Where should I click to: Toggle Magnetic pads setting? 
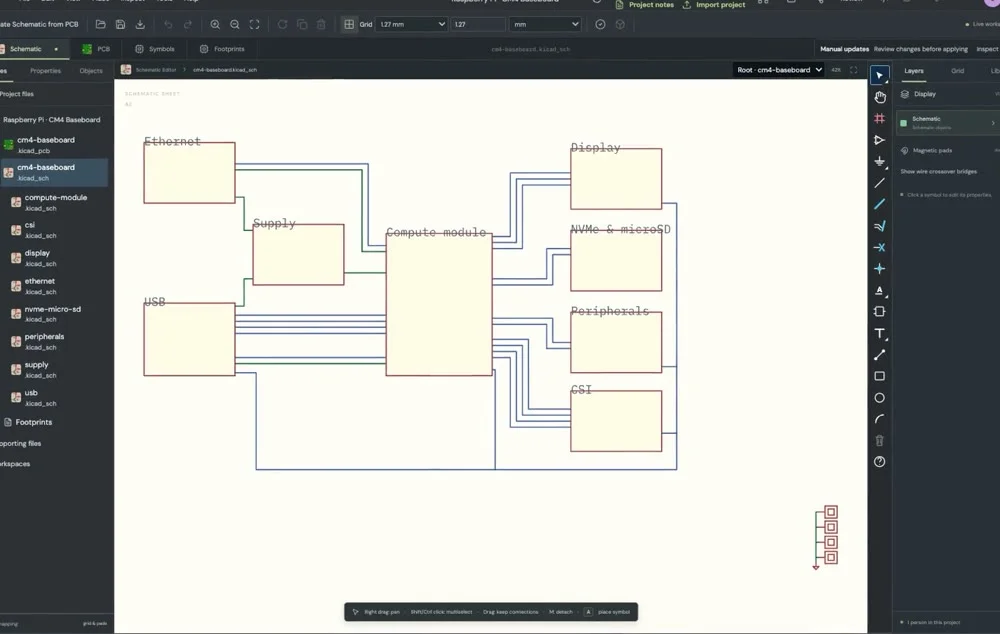(932, 151)
